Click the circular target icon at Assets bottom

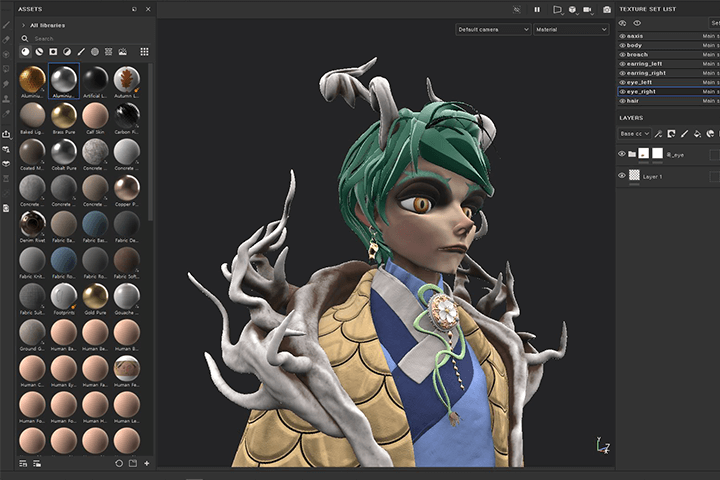[x=119, y=463]
